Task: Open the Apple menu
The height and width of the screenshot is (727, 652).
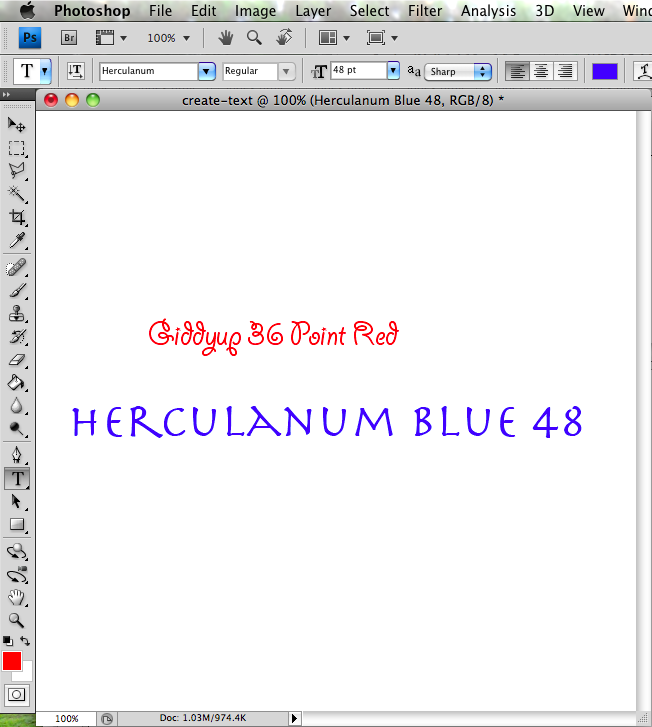Action: point(27,10)
